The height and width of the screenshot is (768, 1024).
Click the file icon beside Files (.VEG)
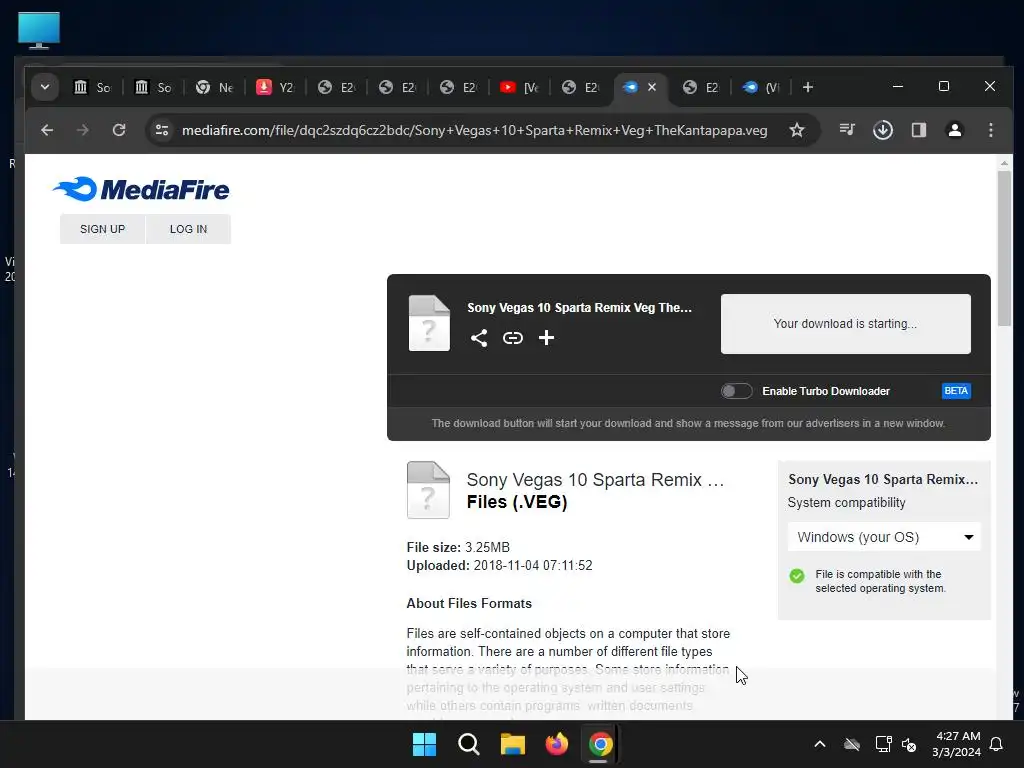pos(428,490)
